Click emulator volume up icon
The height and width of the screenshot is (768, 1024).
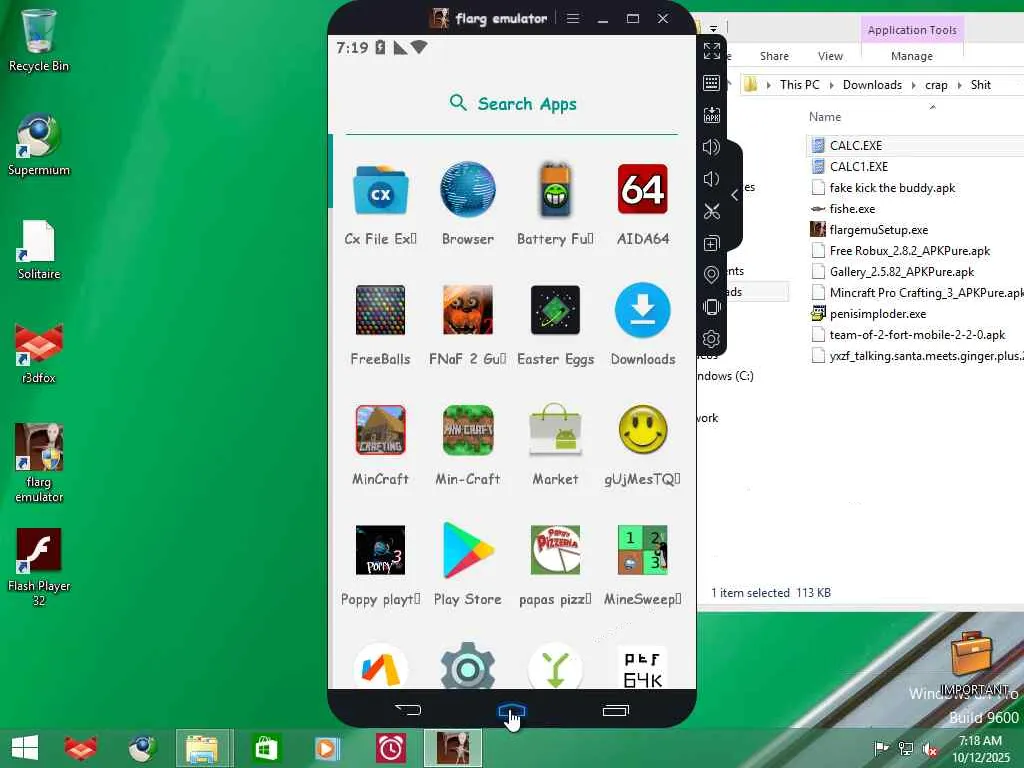pos(712,147)
